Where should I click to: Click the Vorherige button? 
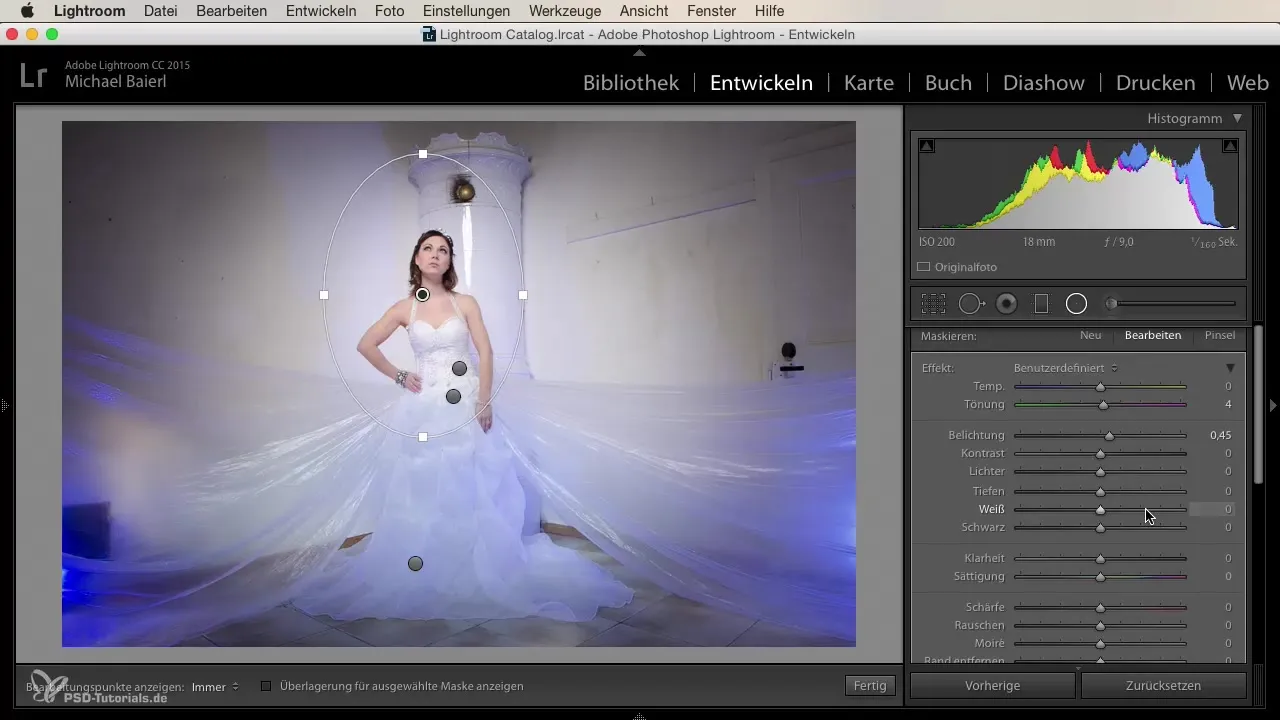(x=993, y=686)
